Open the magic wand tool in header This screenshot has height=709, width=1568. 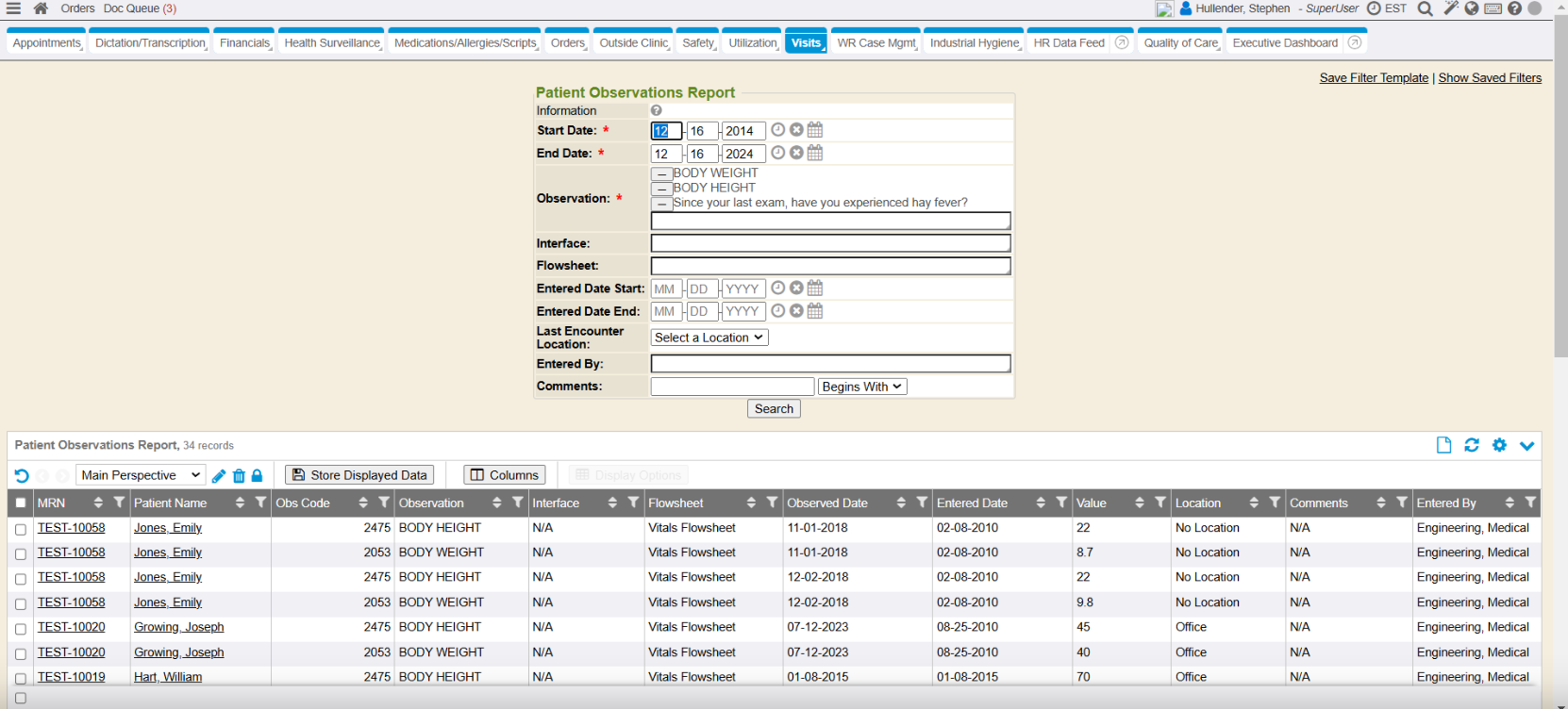[1450, 8]
